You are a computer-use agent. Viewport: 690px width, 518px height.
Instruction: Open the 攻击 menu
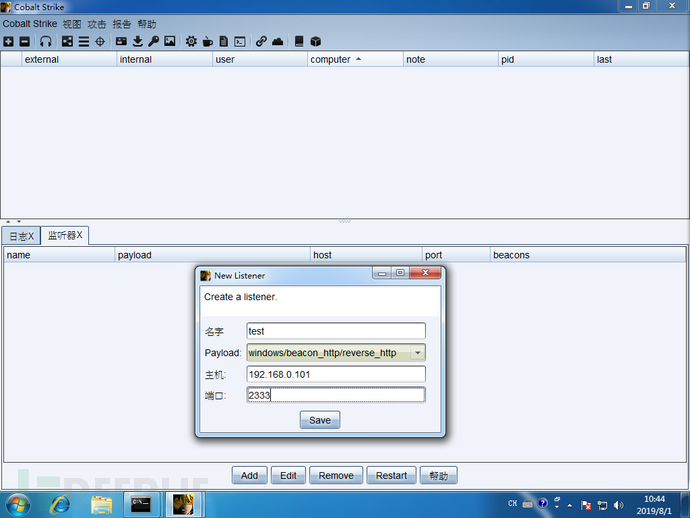tap(97, 24)
